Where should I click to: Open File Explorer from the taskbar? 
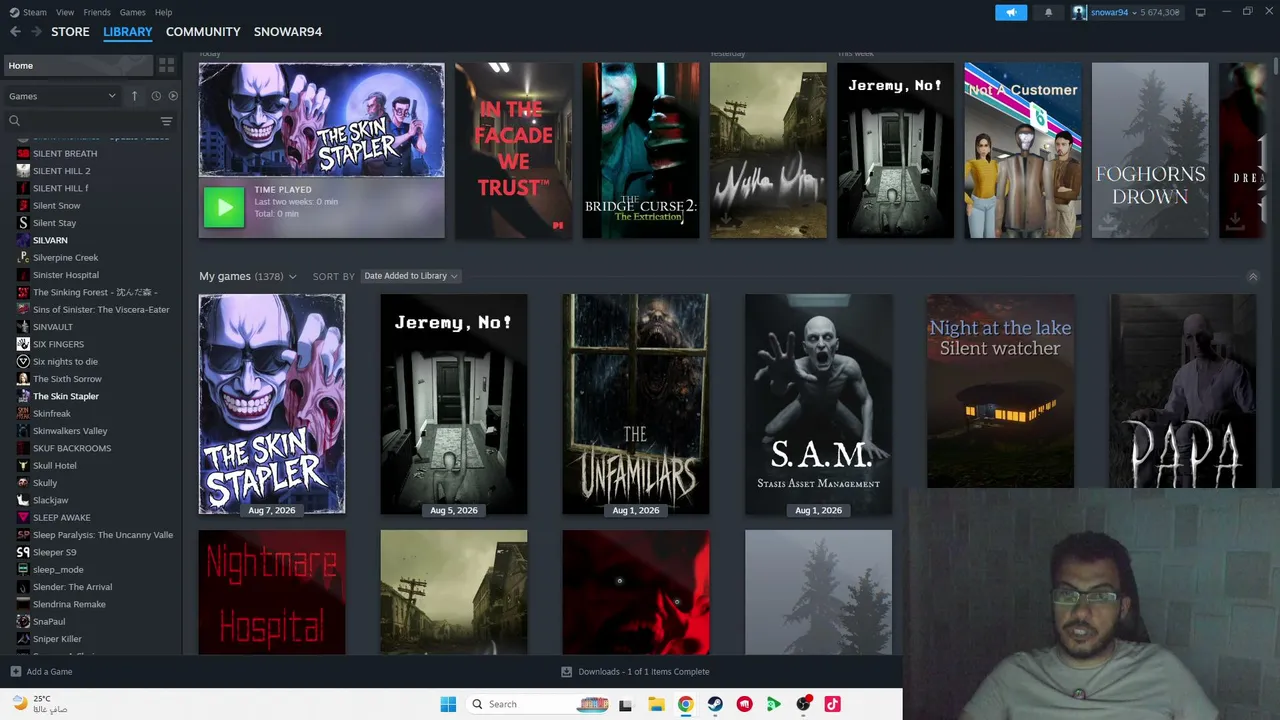656,704
